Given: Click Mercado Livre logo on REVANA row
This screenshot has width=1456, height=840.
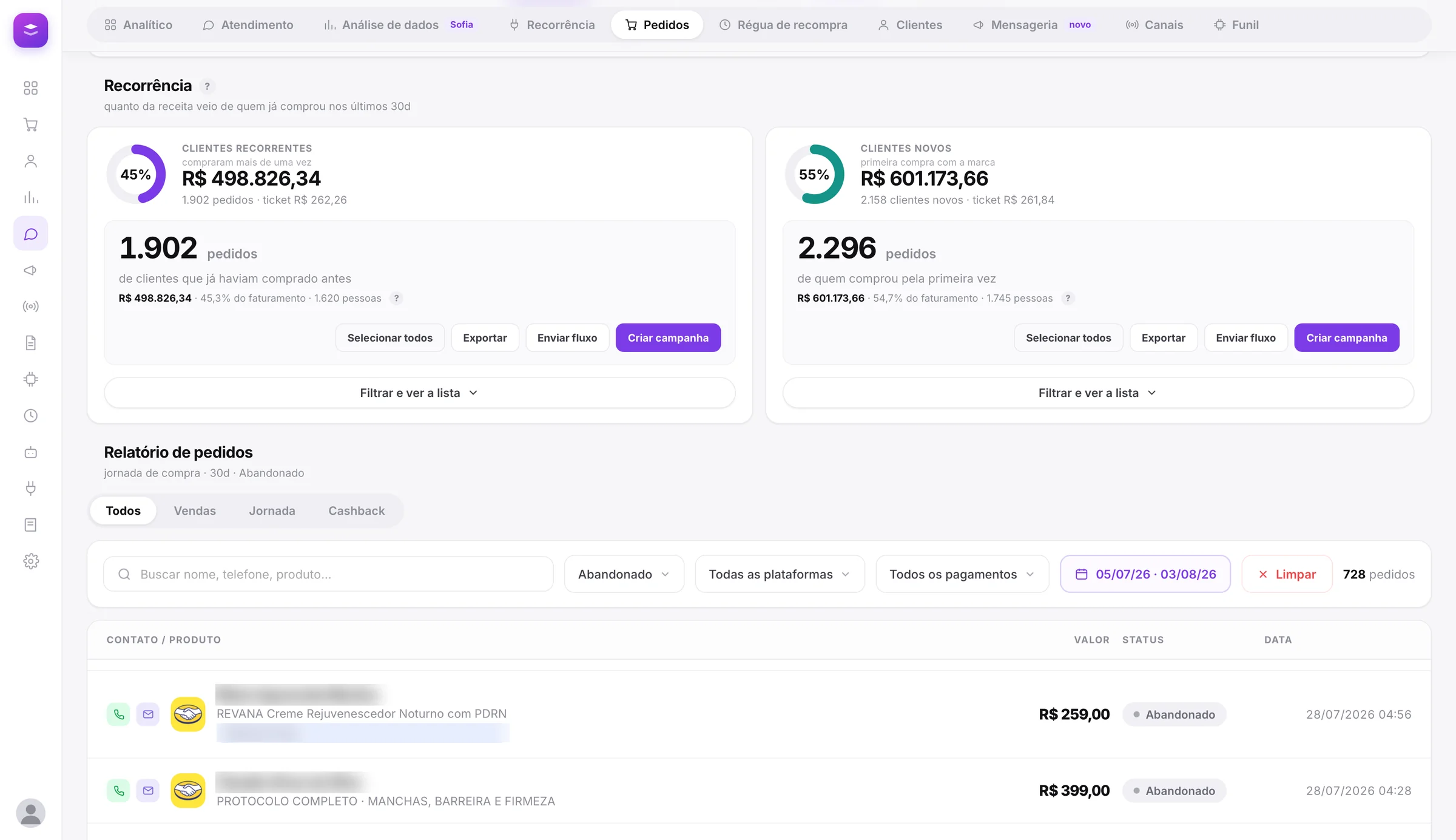Looking at the screenshot, I should [x=188, y=714].
